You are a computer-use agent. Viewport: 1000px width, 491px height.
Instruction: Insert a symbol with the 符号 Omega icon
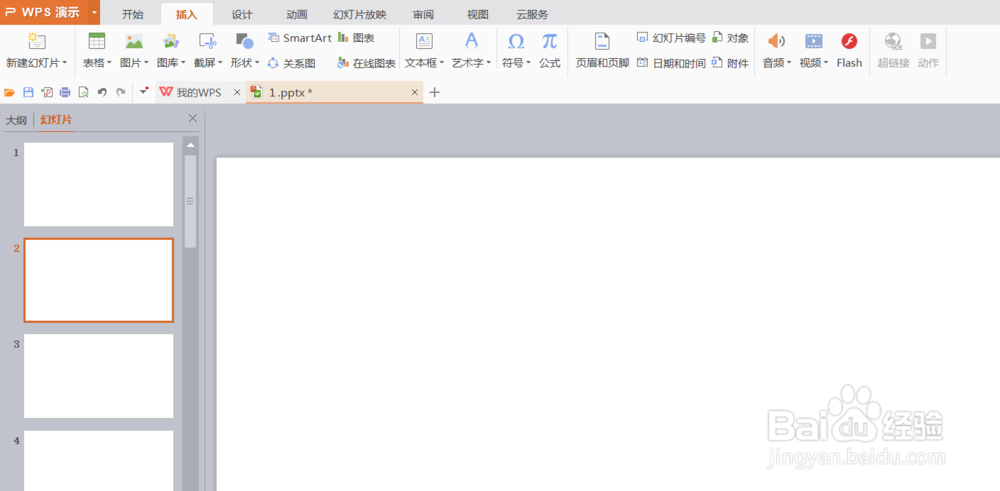click(x=516, y=41)
